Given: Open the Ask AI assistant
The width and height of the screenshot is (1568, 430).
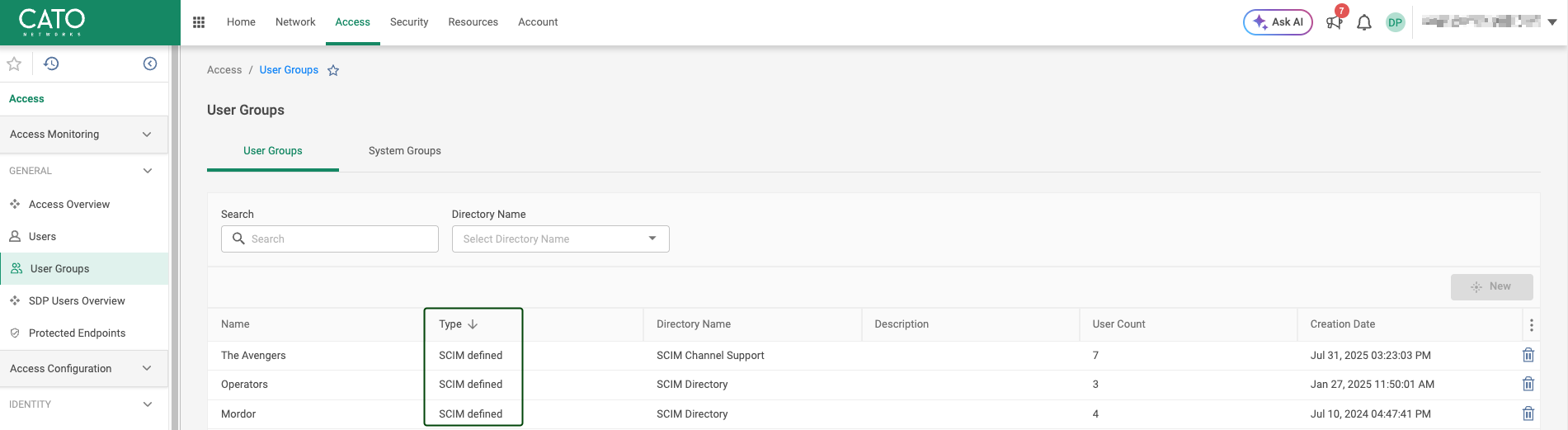Looking at the screenshot, I should click(x=1278, y=22).
